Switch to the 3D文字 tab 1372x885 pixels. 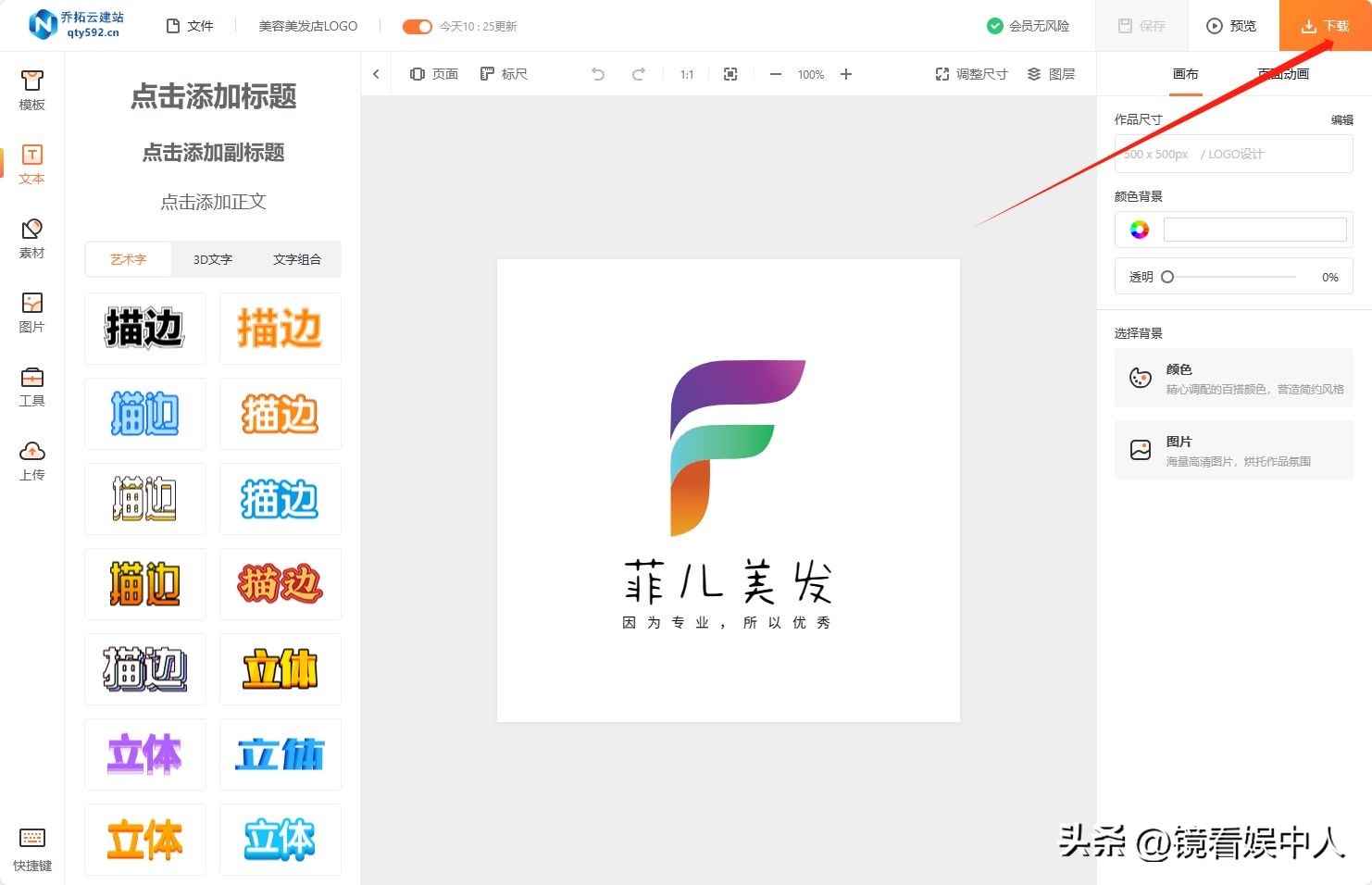coord(212,259)
